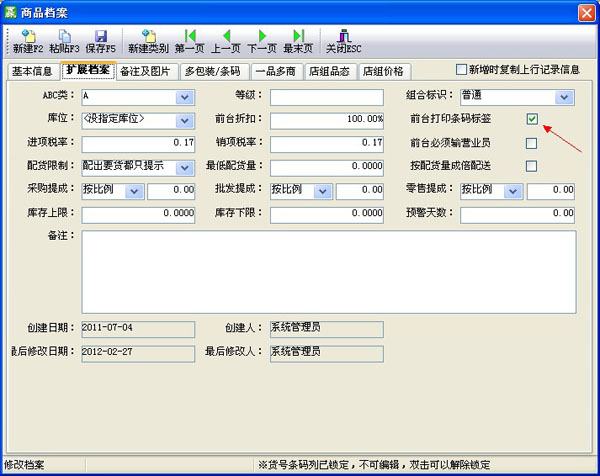Click 创建日期 field 2011-07-04

point(138,329)
